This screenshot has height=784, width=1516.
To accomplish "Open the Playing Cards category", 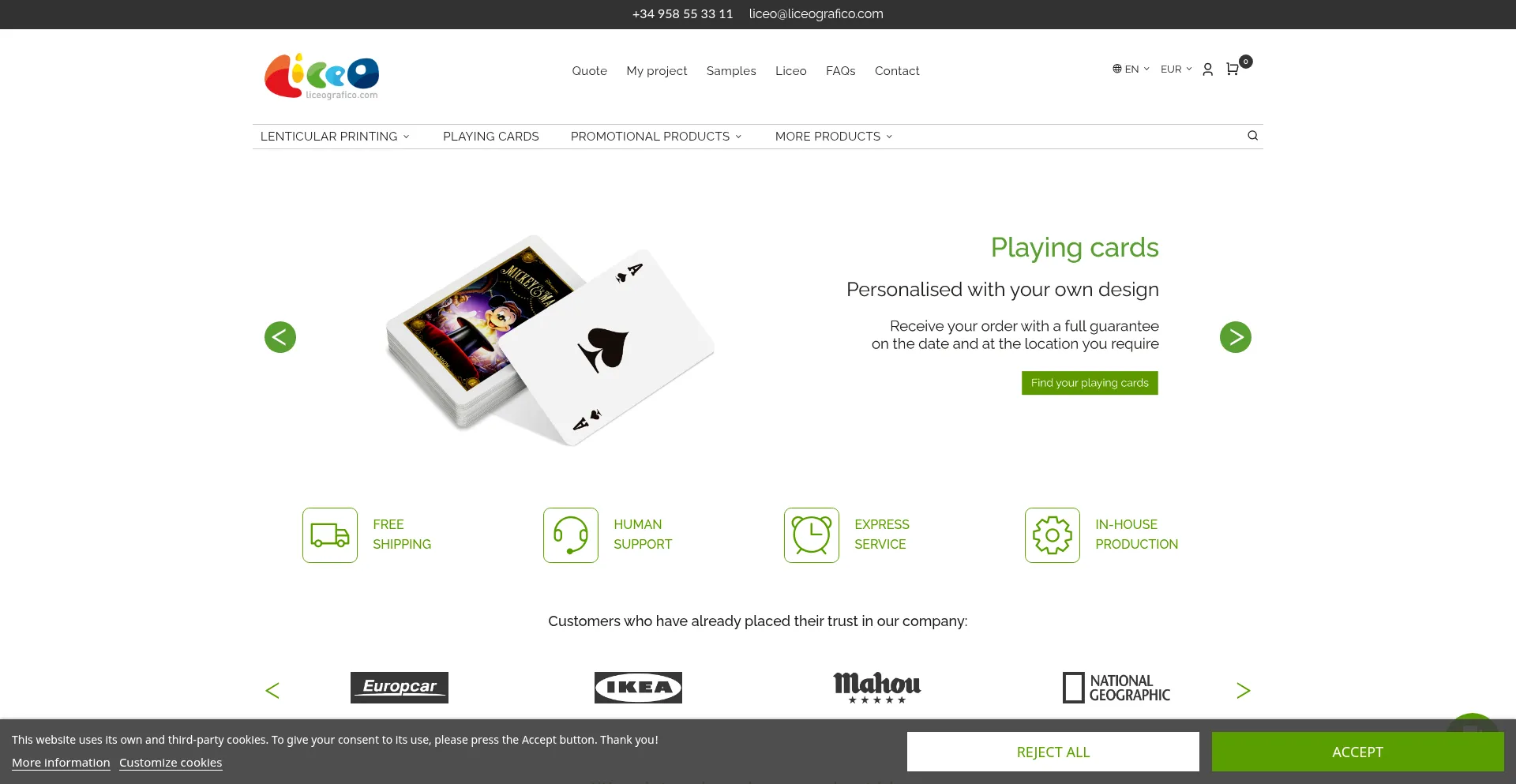I will coord(491,137).
